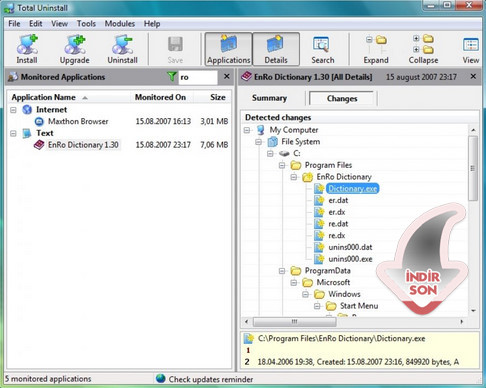Image resolution: width=486 pixels, height=388 pixels.
Task: Click the Check updates reminder status item
Action: point(211,379)
